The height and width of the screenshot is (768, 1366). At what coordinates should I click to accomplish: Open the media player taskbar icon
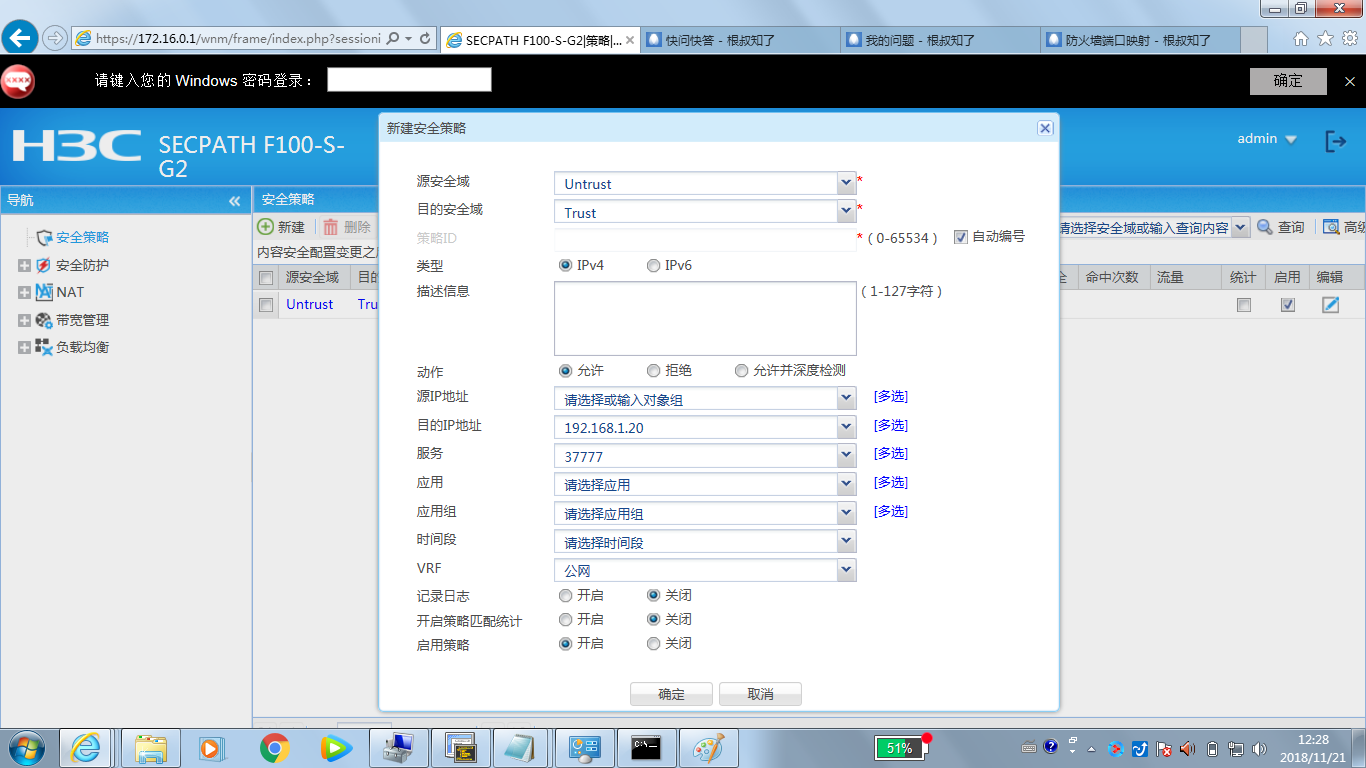tap(212, 748)
